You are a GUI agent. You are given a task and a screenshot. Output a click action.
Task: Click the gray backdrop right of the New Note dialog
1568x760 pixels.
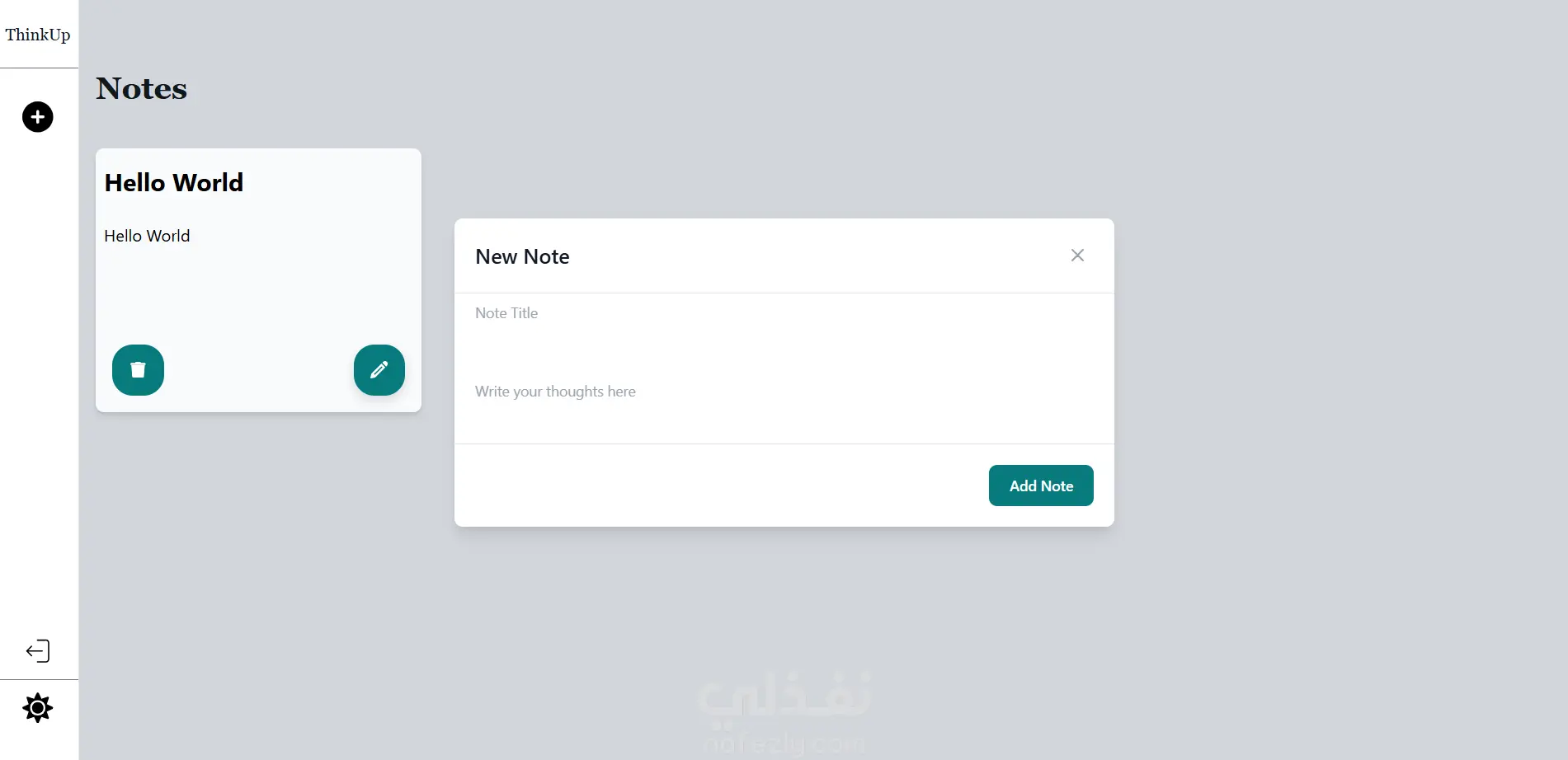[1336, 371]
